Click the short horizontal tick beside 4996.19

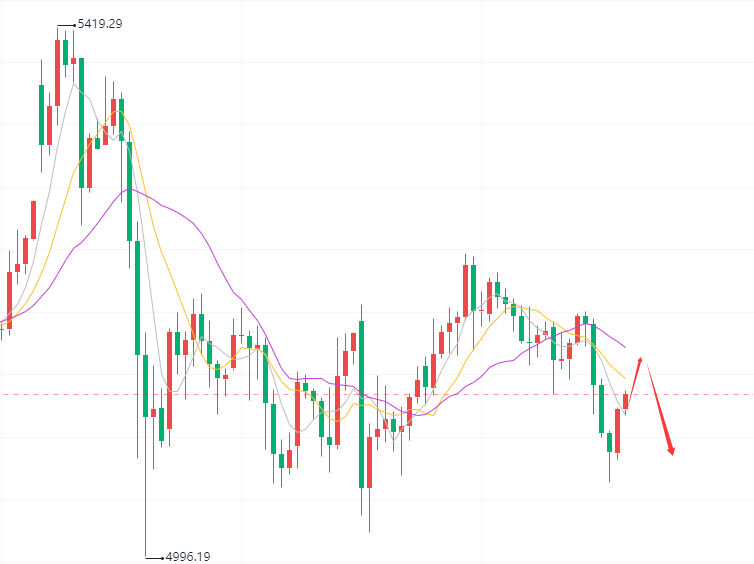tap(154, 557)
